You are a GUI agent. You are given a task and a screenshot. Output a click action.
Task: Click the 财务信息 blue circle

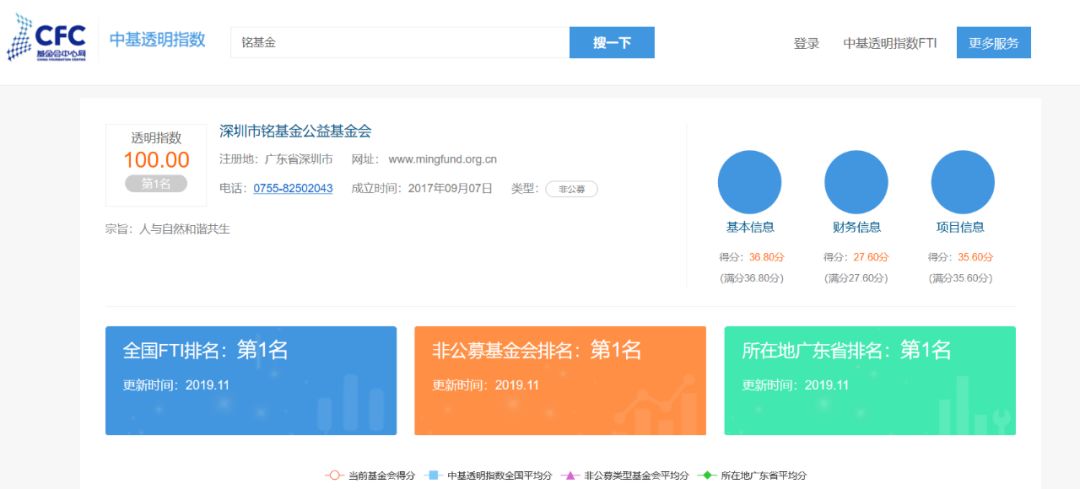click(x=856, y=182)
